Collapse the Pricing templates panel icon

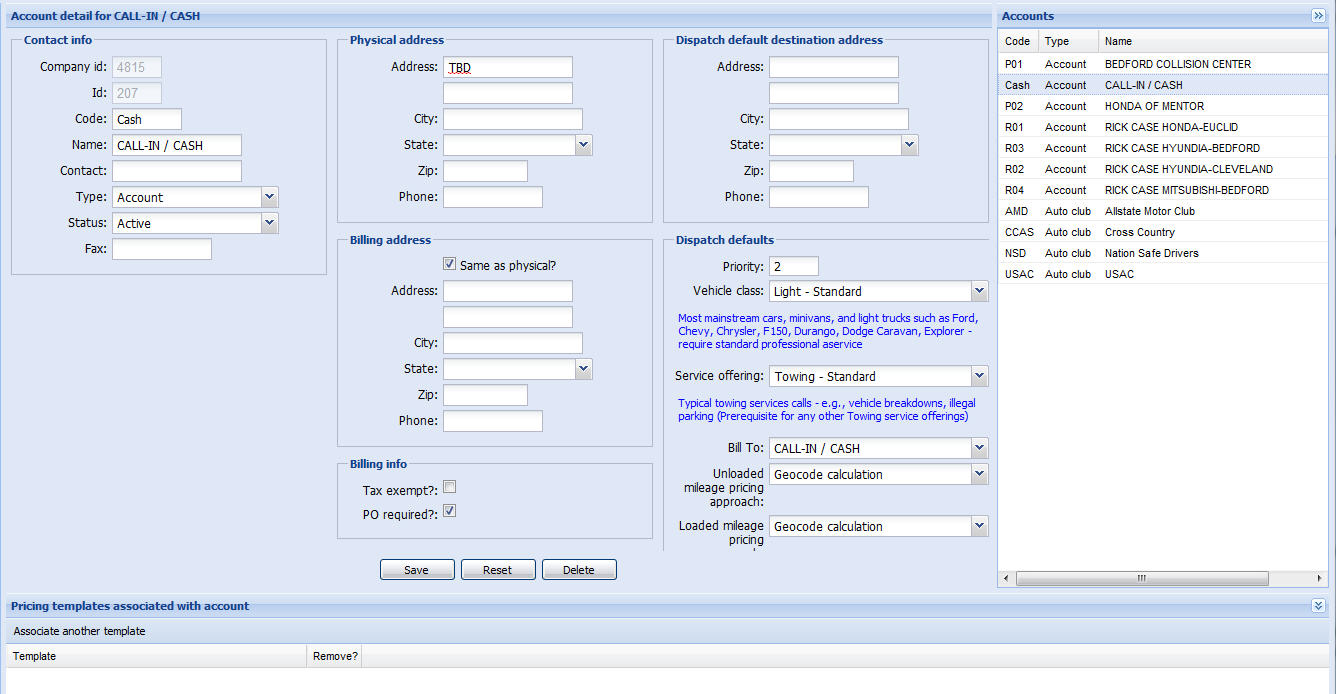[x=1318, y=606]
